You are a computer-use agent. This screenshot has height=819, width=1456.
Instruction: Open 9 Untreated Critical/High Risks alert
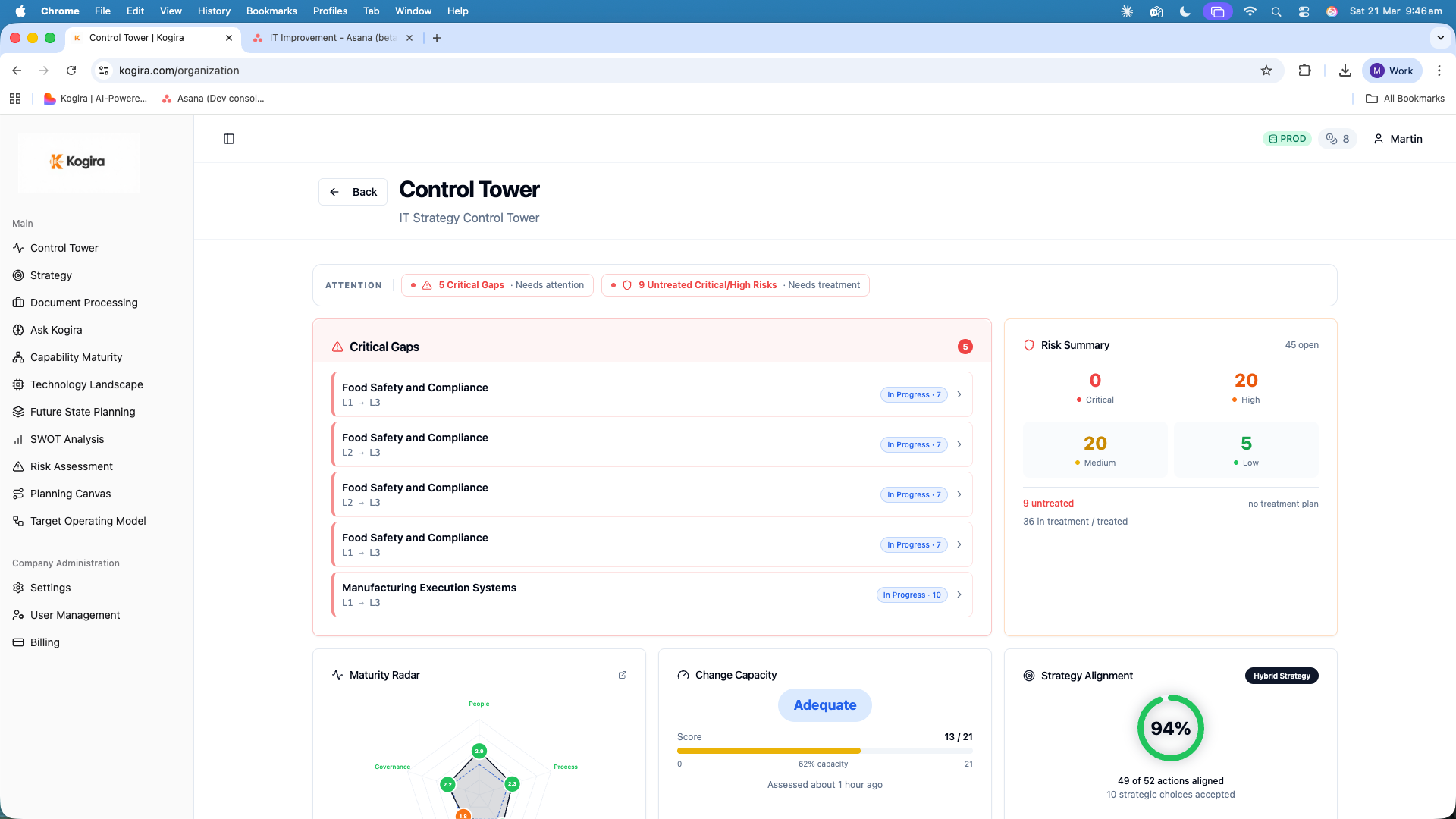(x=733, y=284)
